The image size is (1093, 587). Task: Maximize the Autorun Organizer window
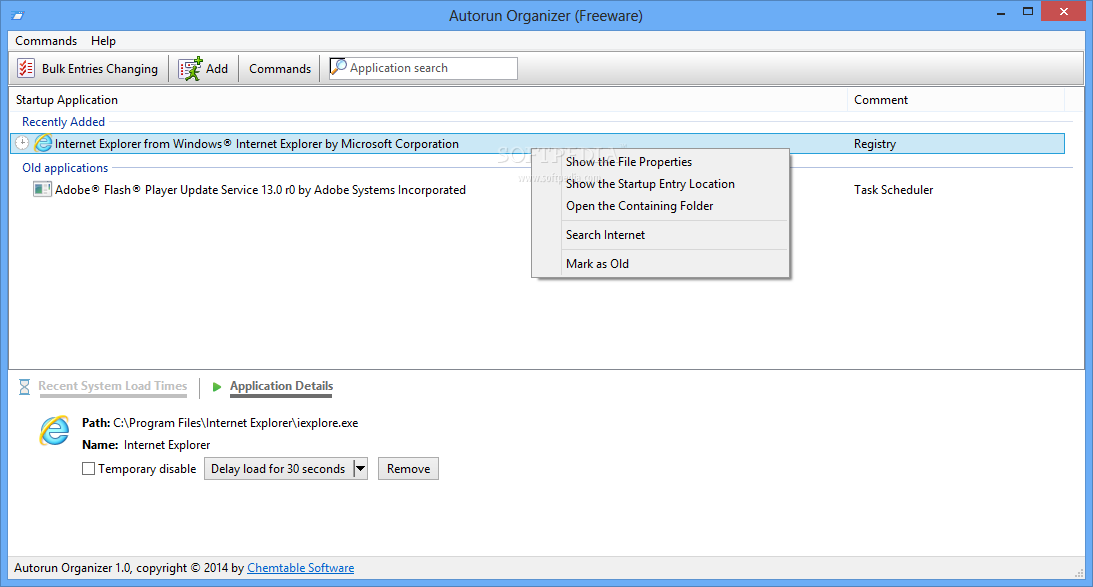coord(1028,12)
